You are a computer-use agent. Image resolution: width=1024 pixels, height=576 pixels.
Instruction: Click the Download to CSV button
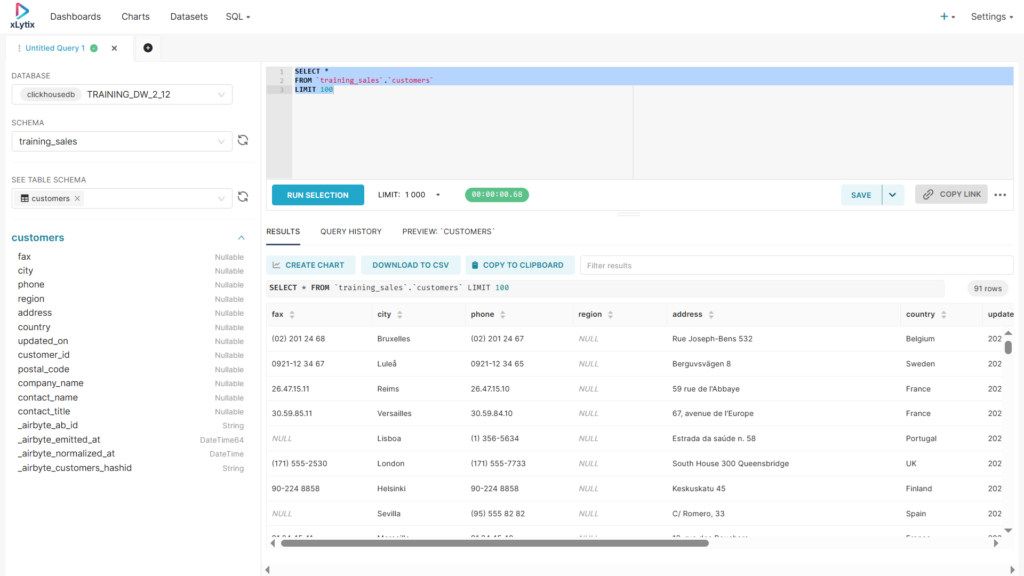tap(410, 265)
